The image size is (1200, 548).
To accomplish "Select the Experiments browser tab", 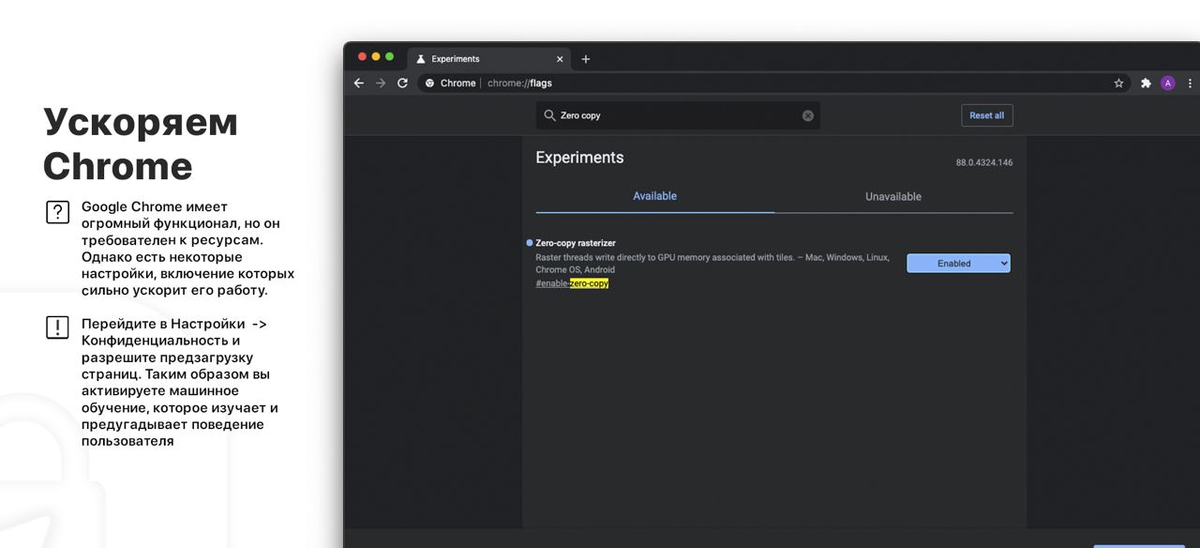I will (x=490, y=59).
